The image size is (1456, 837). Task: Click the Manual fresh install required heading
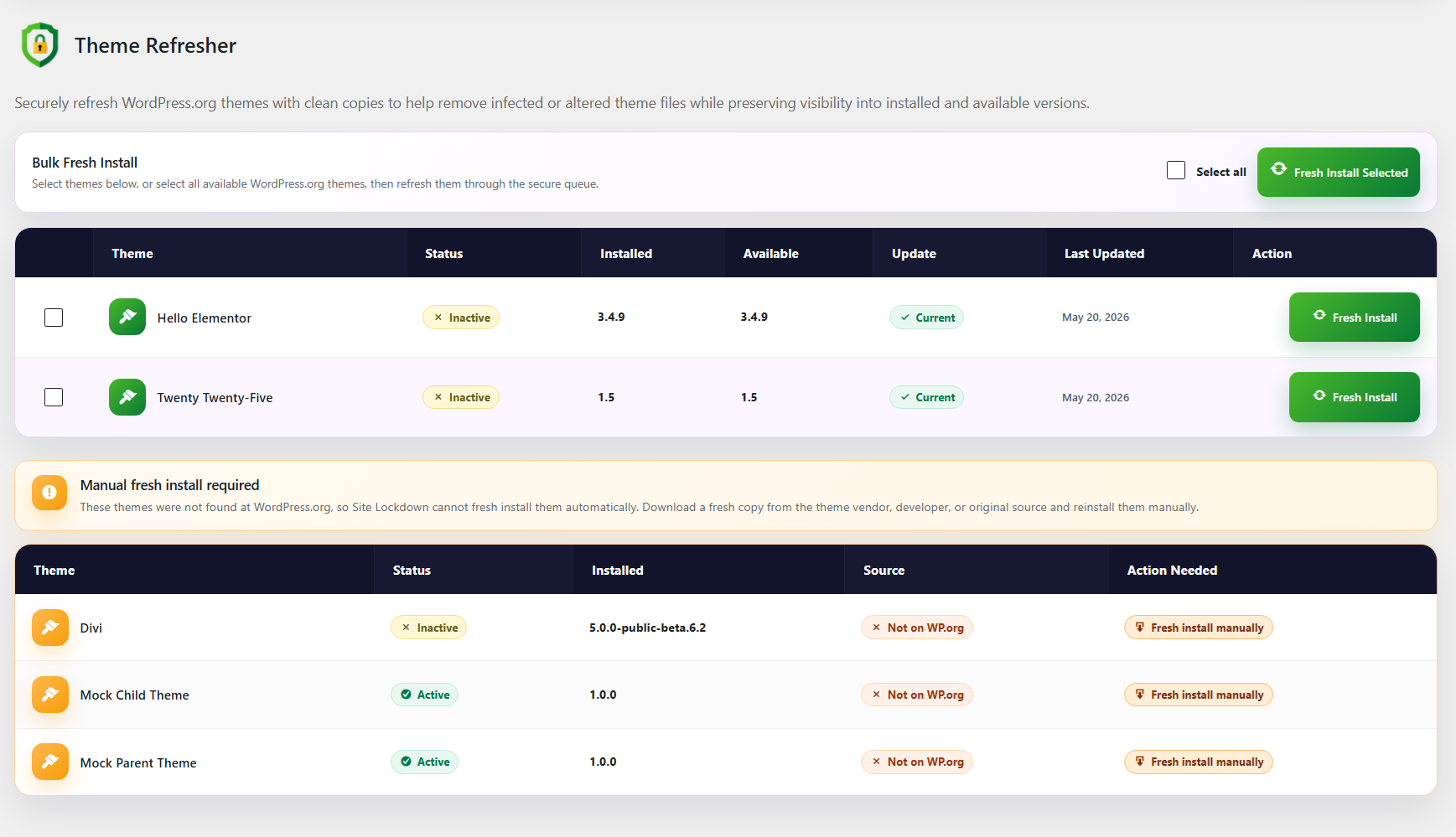coord(170,485)
